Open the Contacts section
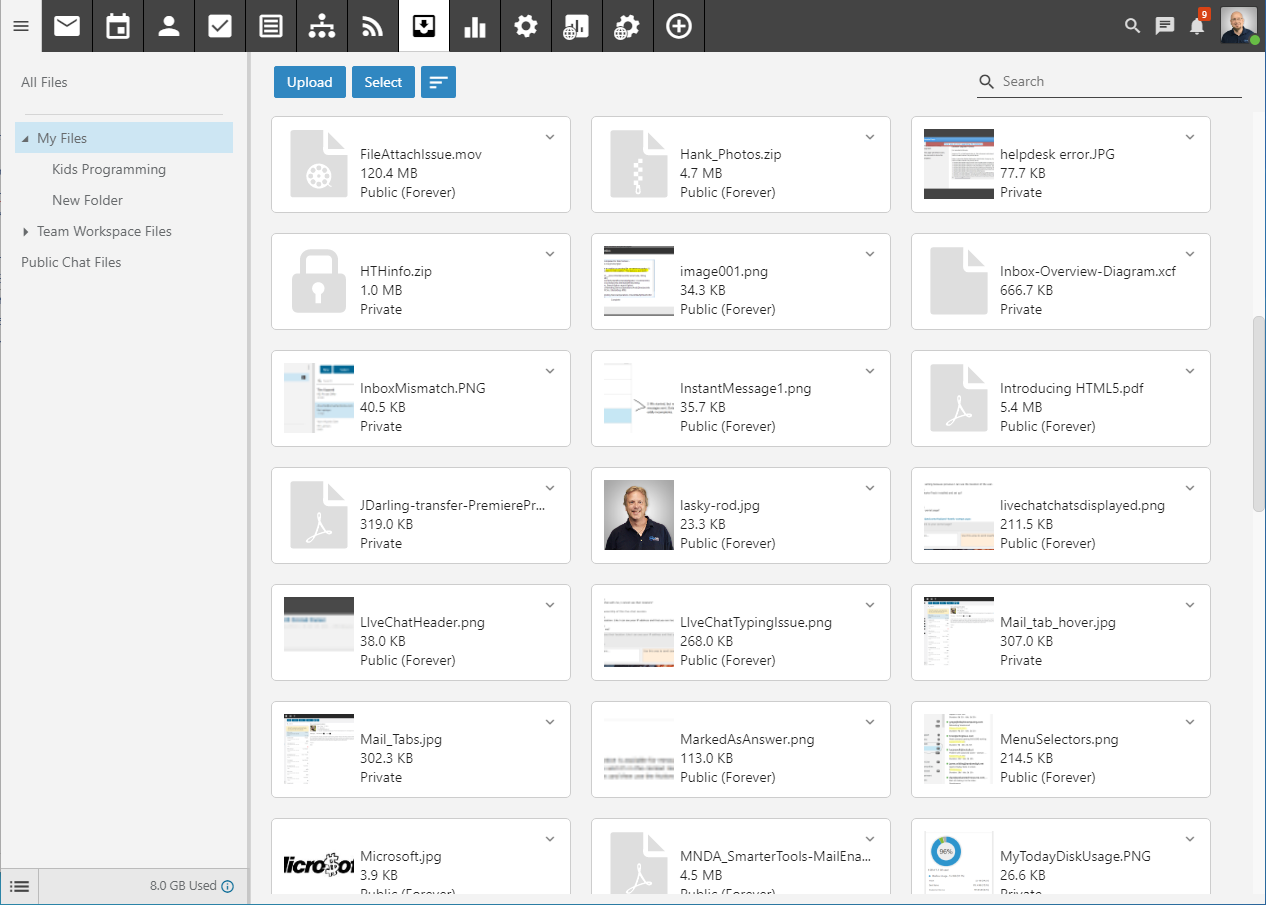This screenshot has height=905, width=1266. pyautogui.click(x=169, y=26)
